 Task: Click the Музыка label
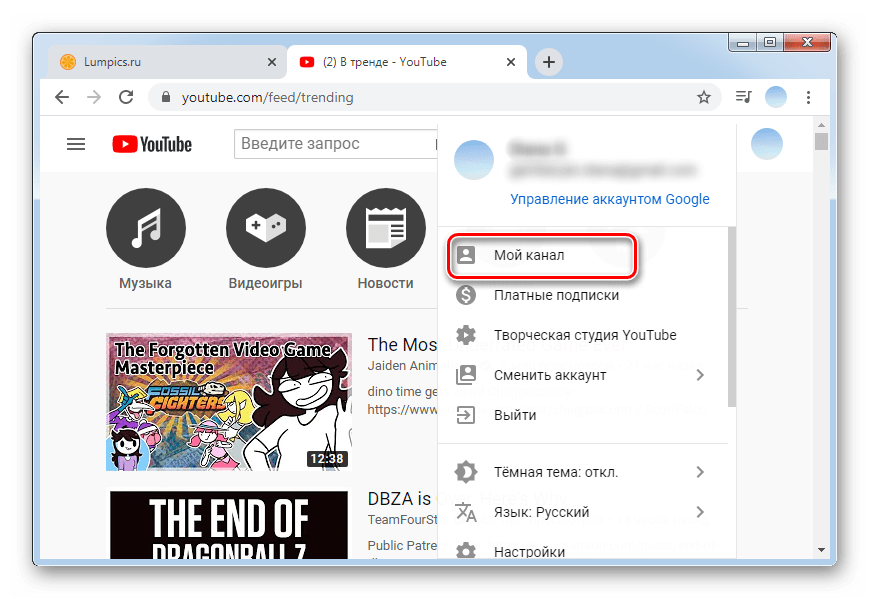[145, 283]
